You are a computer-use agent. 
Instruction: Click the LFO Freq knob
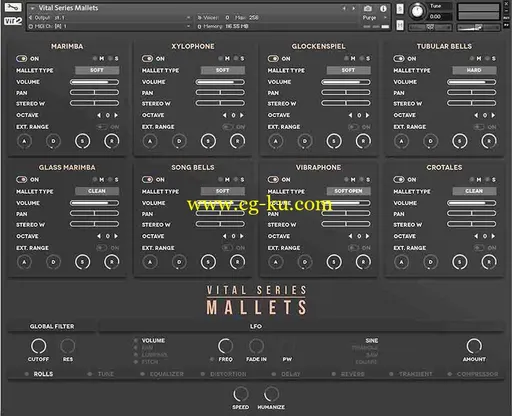(225, 346)
